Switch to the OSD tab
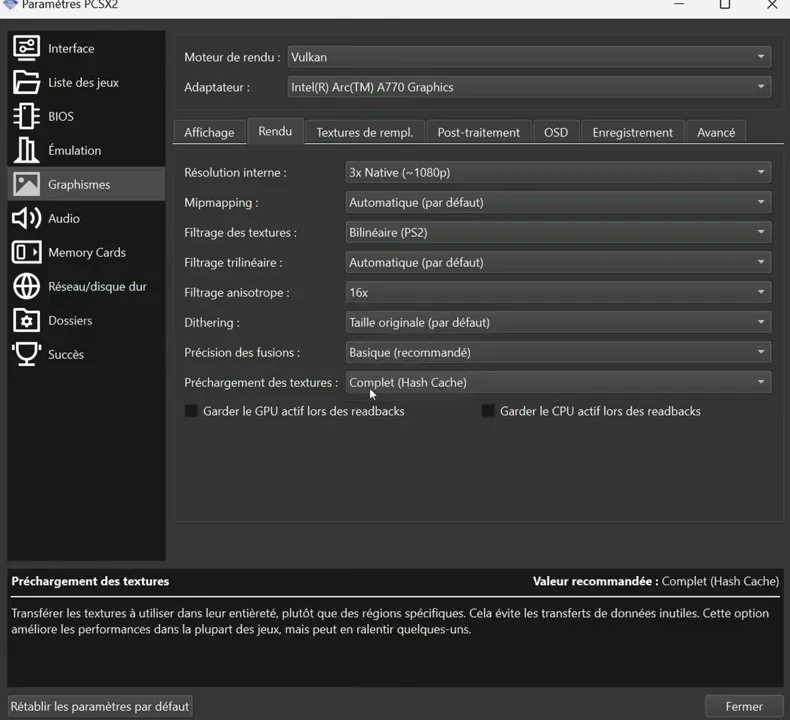The width and height of the screenshot is (790, 720). 556,132
